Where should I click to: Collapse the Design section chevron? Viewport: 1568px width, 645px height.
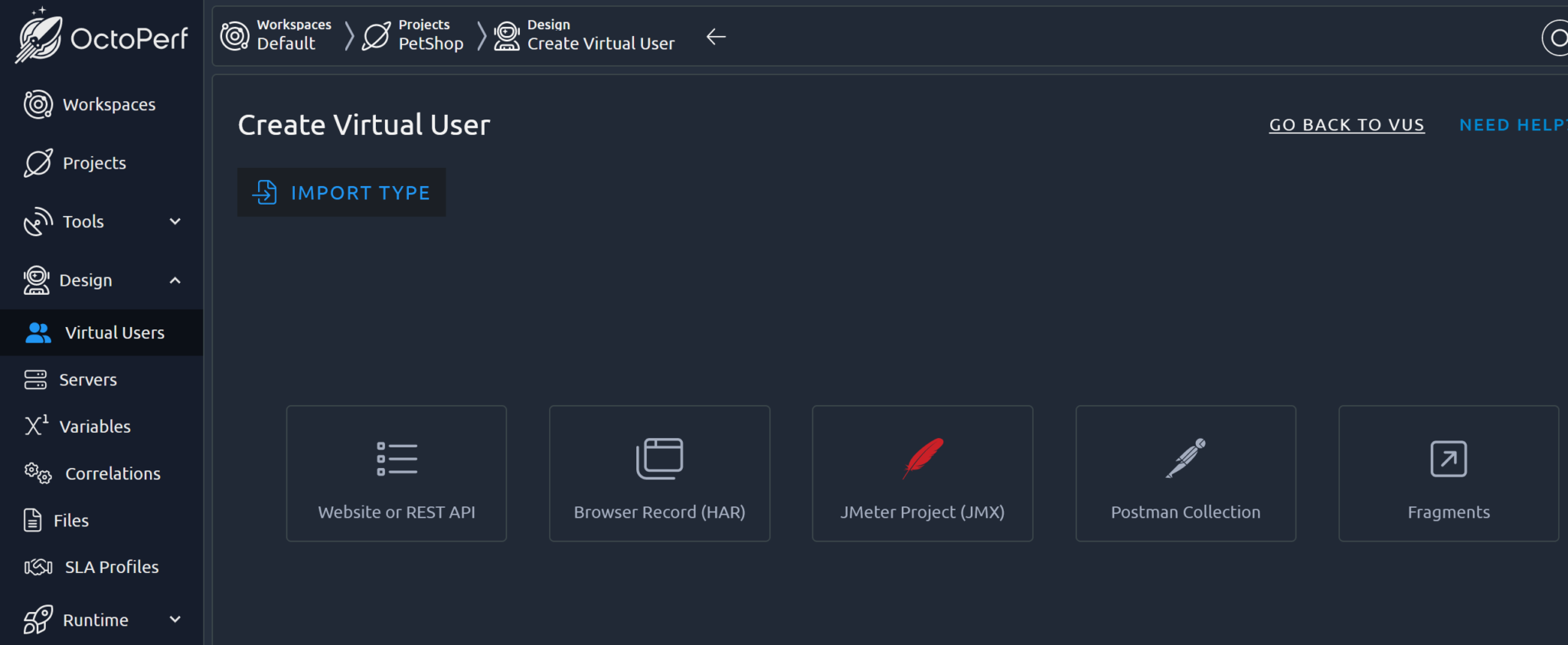pos(175,280)
